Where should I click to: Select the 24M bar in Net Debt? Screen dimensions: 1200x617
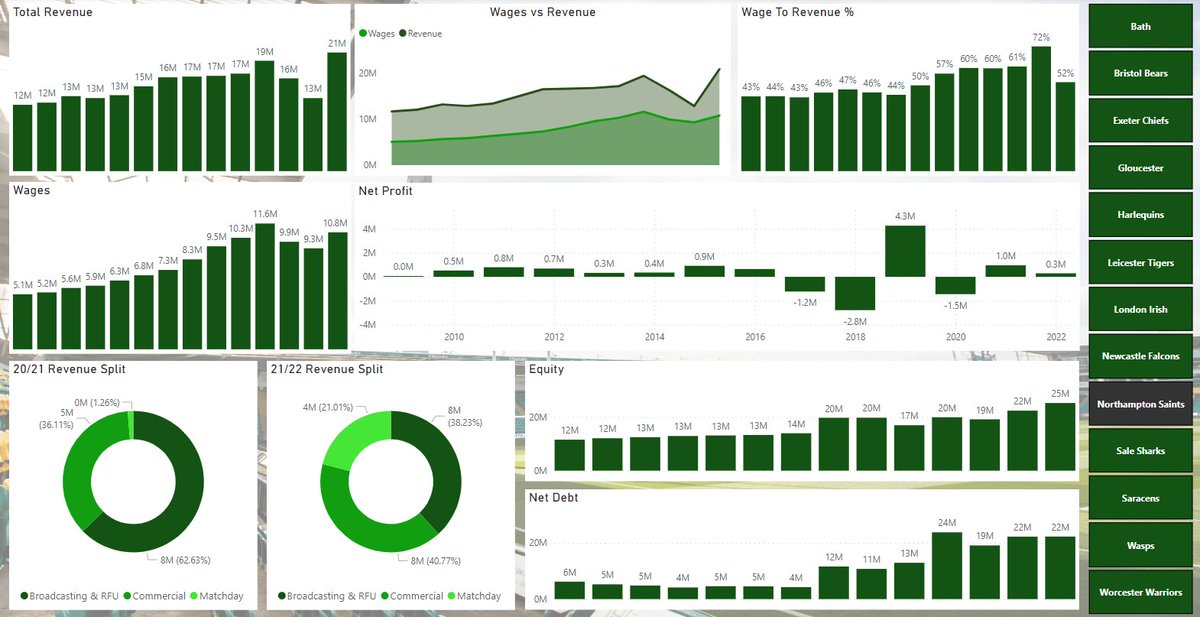(x=946, y=565)
